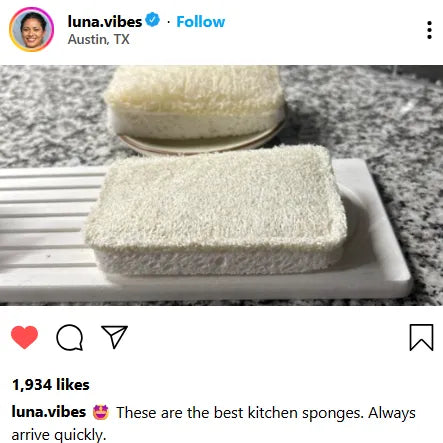Image resolution: width=443 pixels, height=443 pixels.
Task: Click the sponge on the round dish
Action: [x=194, y=102]
